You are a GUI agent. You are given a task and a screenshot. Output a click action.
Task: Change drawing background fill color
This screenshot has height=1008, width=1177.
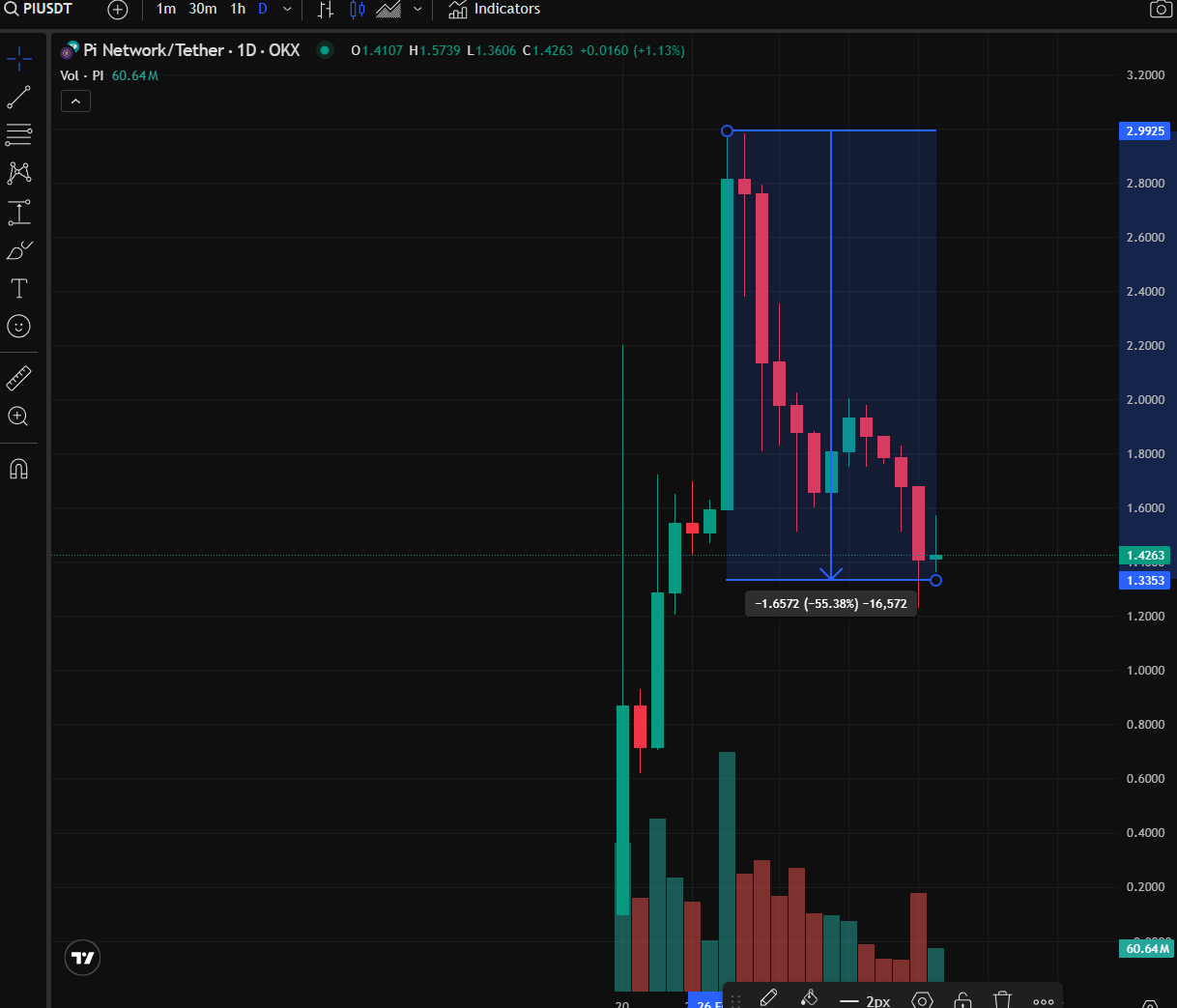click(810, 999)
